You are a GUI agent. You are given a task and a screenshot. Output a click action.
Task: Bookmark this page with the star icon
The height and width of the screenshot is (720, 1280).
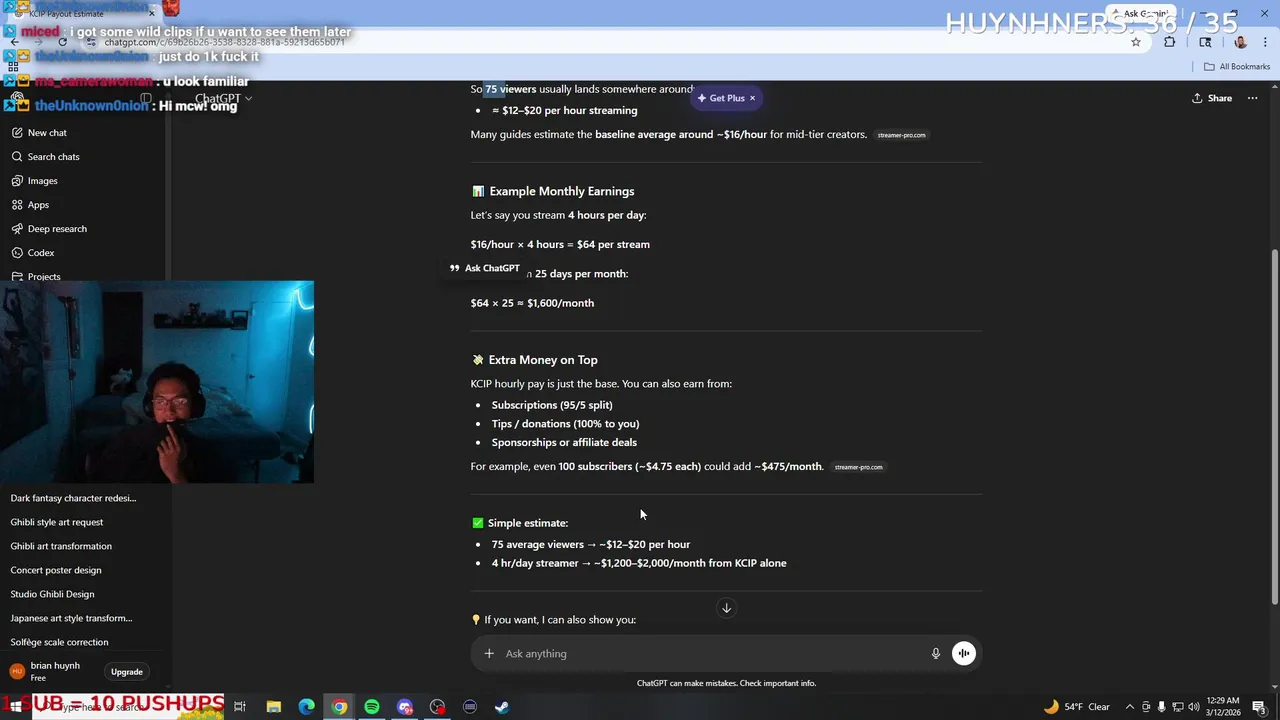point(1136,42)
